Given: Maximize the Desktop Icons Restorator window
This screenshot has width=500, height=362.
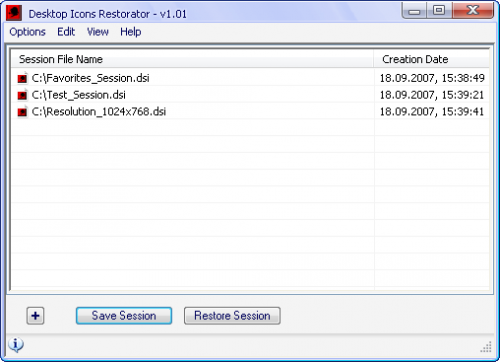Looking at the screenshot, I should pyautogui.click(x=439, y=11).
